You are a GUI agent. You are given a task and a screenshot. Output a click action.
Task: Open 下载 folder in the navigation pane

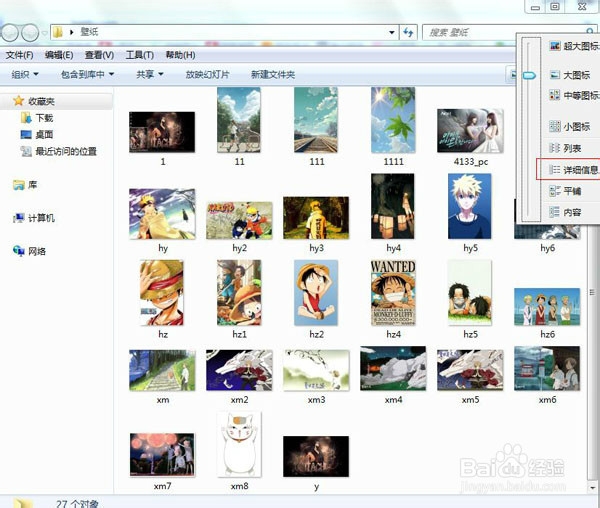coord(37,118)
